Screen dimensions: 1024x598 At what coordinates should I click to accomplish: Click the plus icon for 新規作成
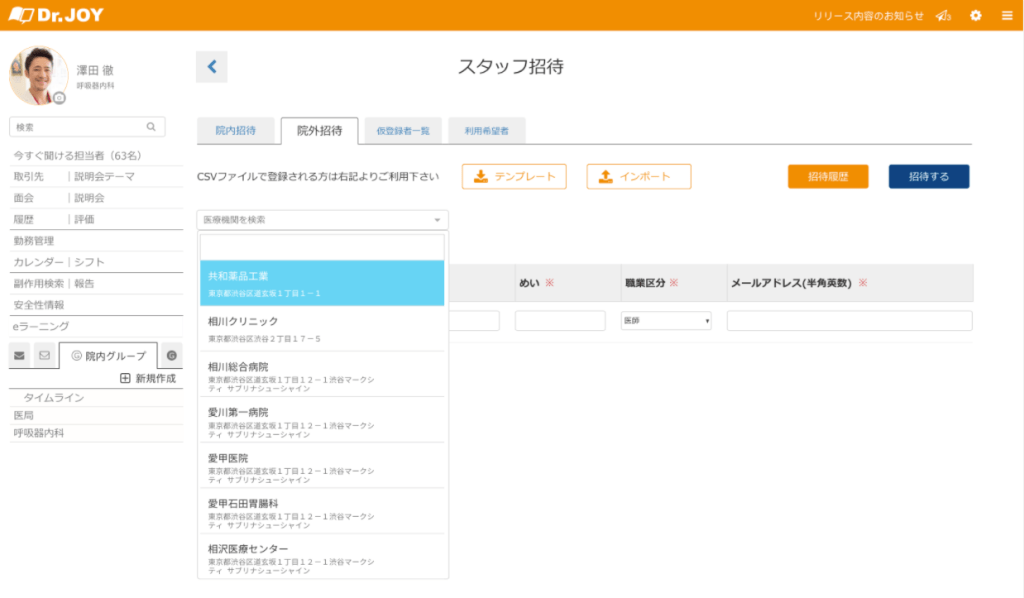[125, 378]
